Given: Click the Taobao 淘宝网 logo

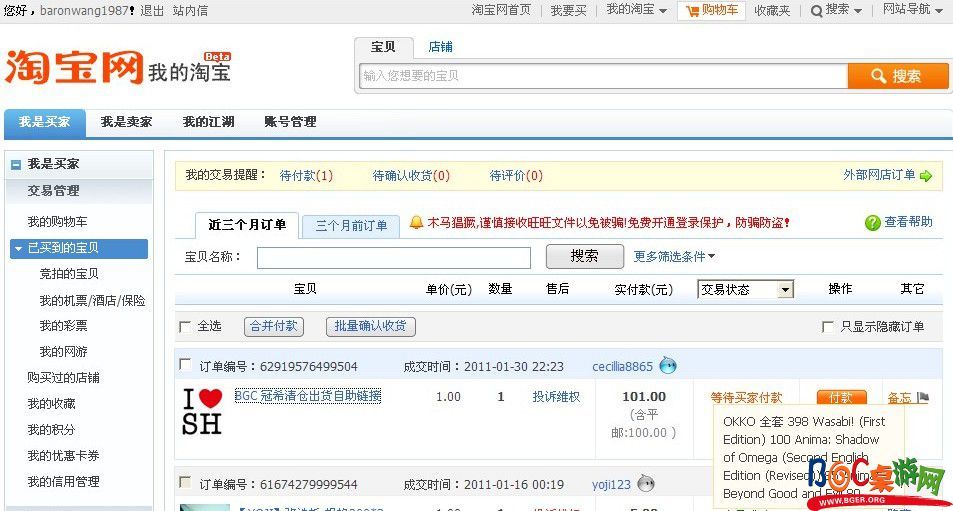Looking at the screenshot, I should 74,67.
